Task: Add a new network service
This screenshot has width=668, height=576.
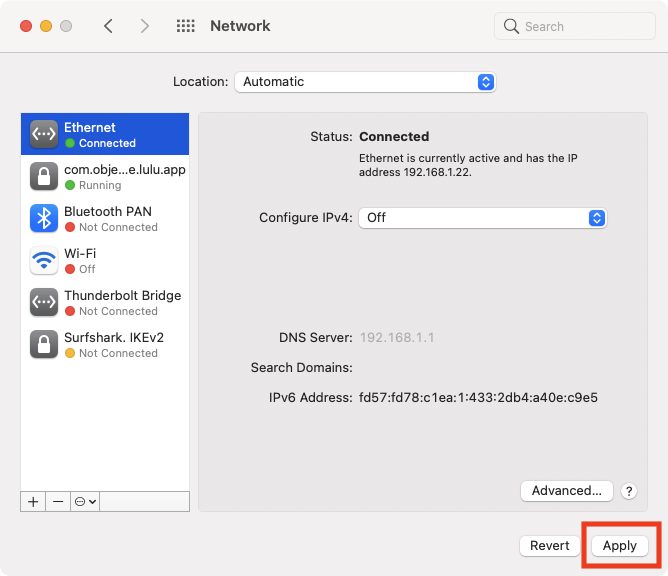Action: (x=33, y=501)
